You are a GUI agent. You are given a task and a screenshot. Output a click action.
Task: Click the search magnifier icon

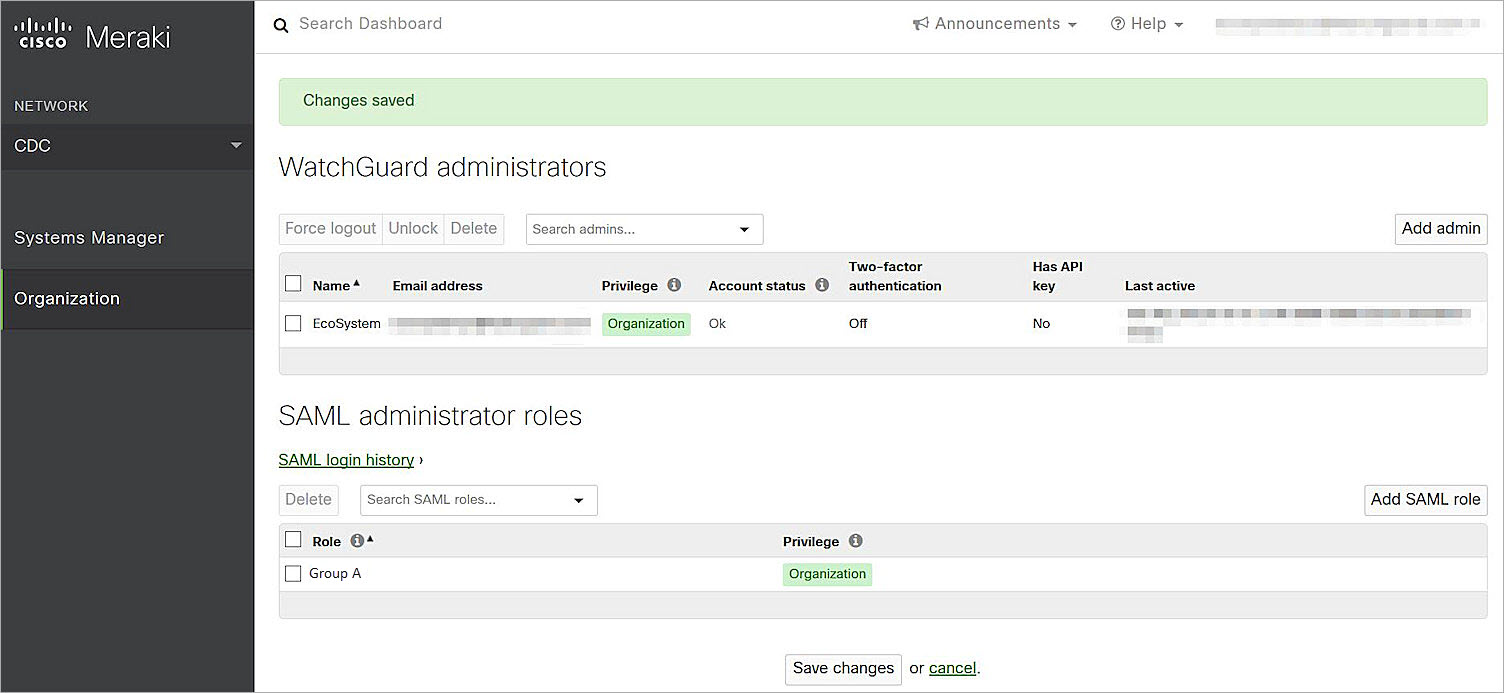281,24
